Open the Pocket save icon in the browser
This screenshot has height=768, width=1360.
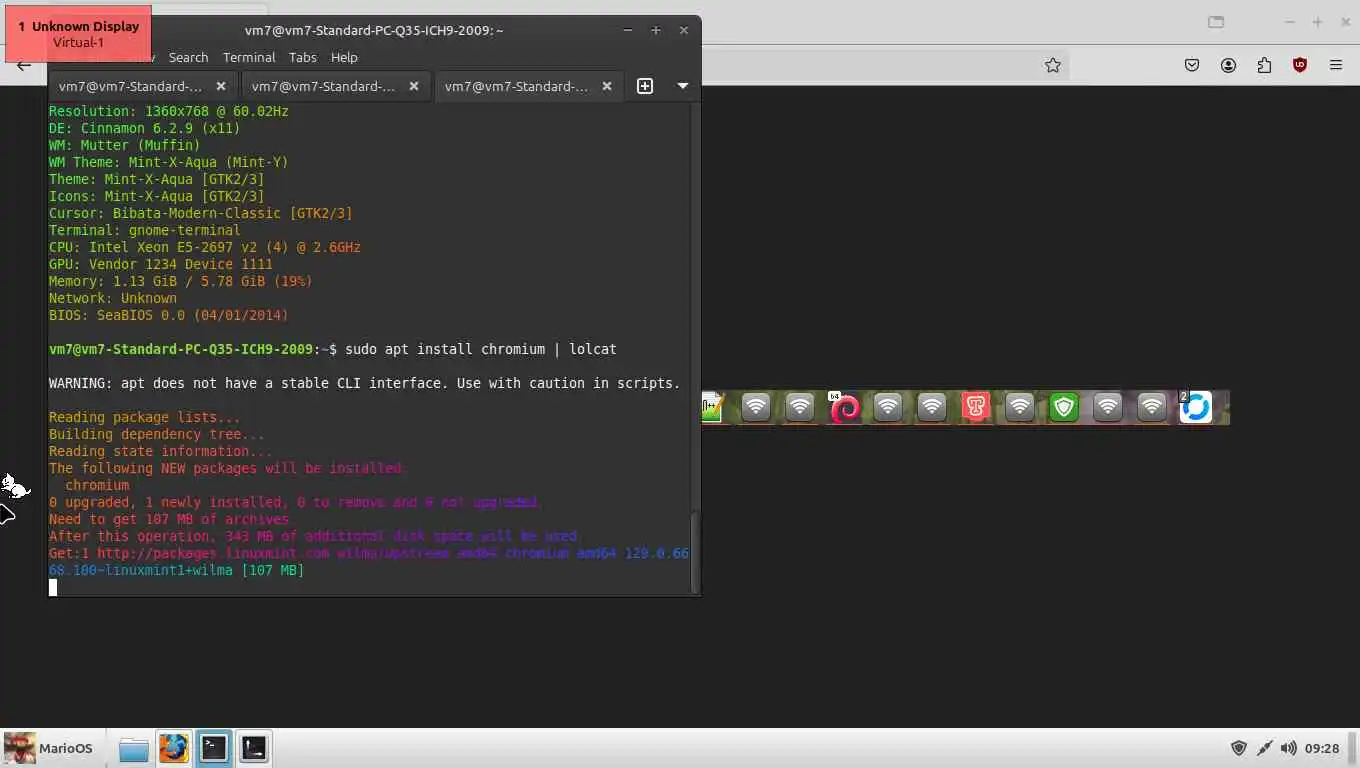tap(1192, 65)
